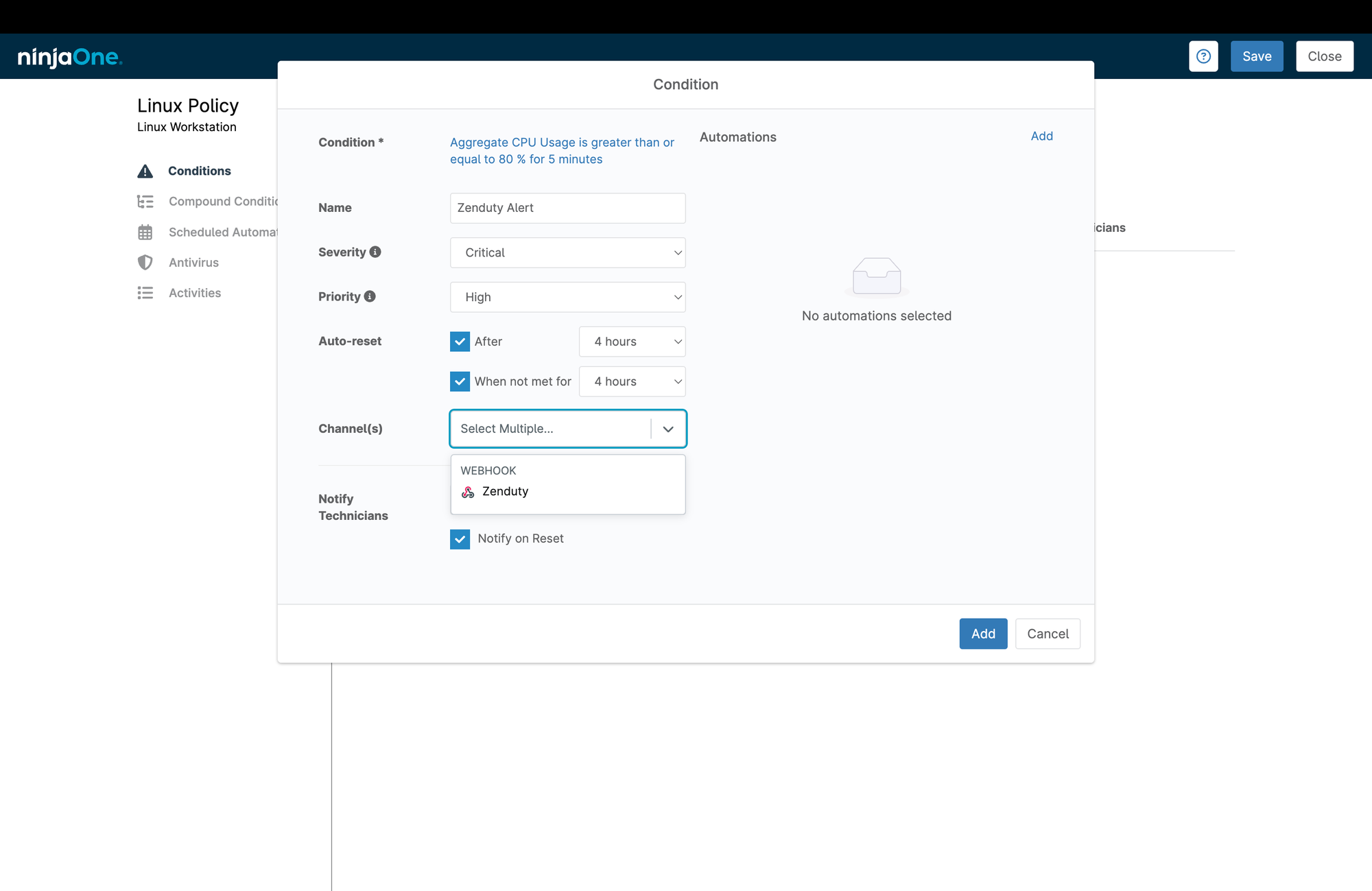Uncheck the Auto-reset After checkbox
The height and width of the screenshot is (891, 1372).
pos(460,342)
